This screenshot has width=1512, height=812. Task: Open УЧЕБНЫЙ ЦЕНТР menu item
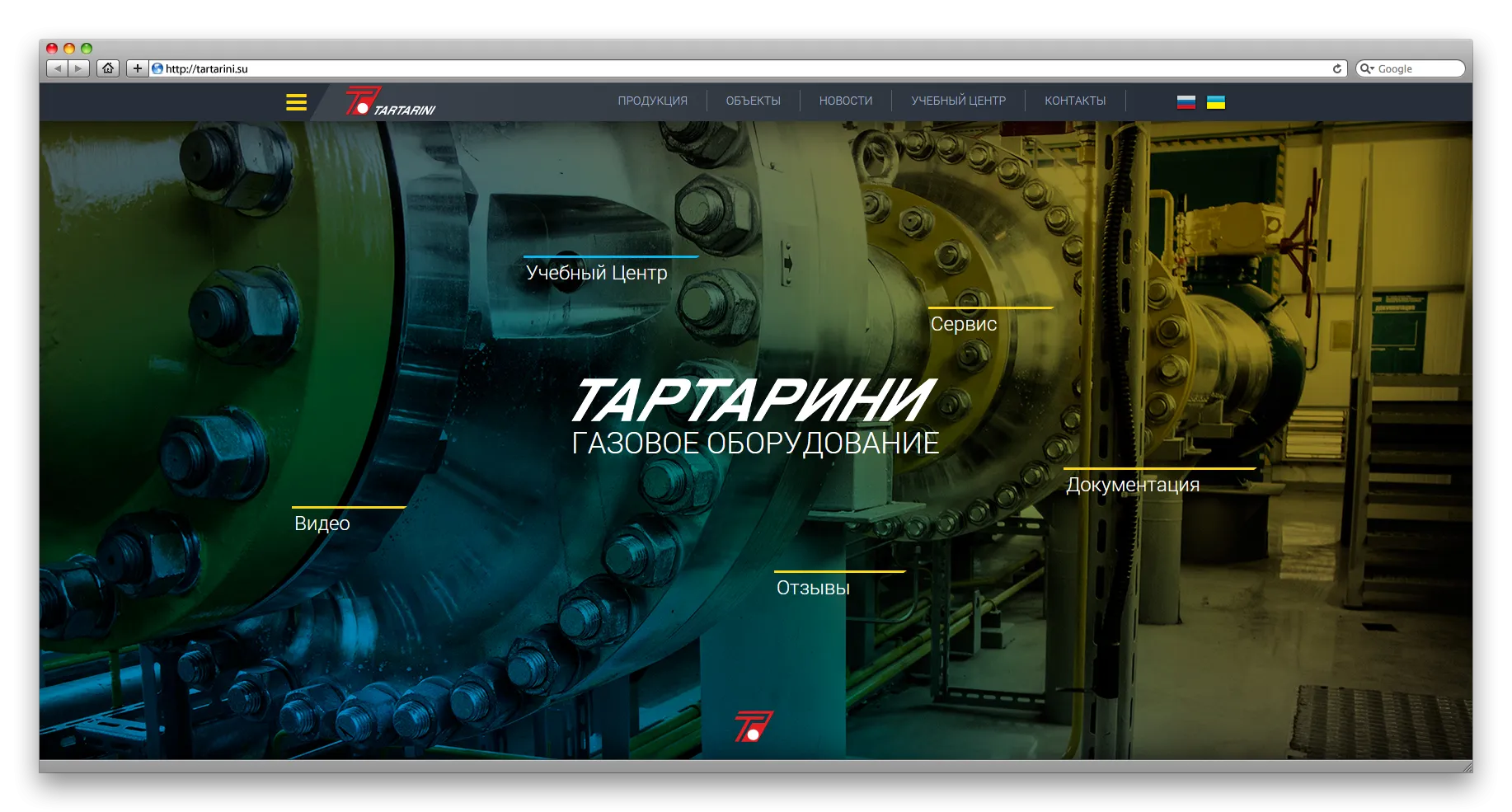point(958,101)
